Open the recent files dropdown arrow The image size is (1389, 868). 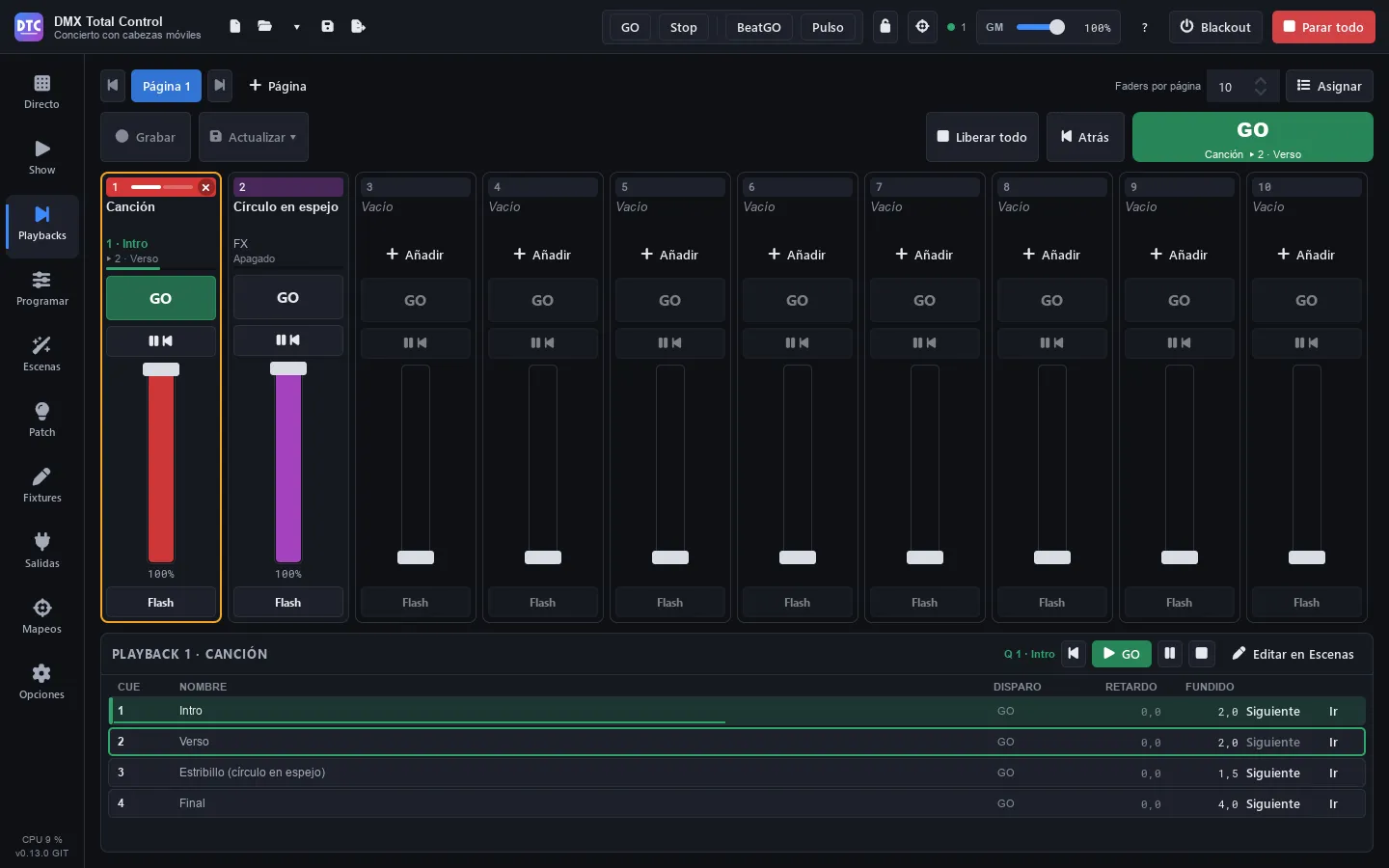pos(296,27)
